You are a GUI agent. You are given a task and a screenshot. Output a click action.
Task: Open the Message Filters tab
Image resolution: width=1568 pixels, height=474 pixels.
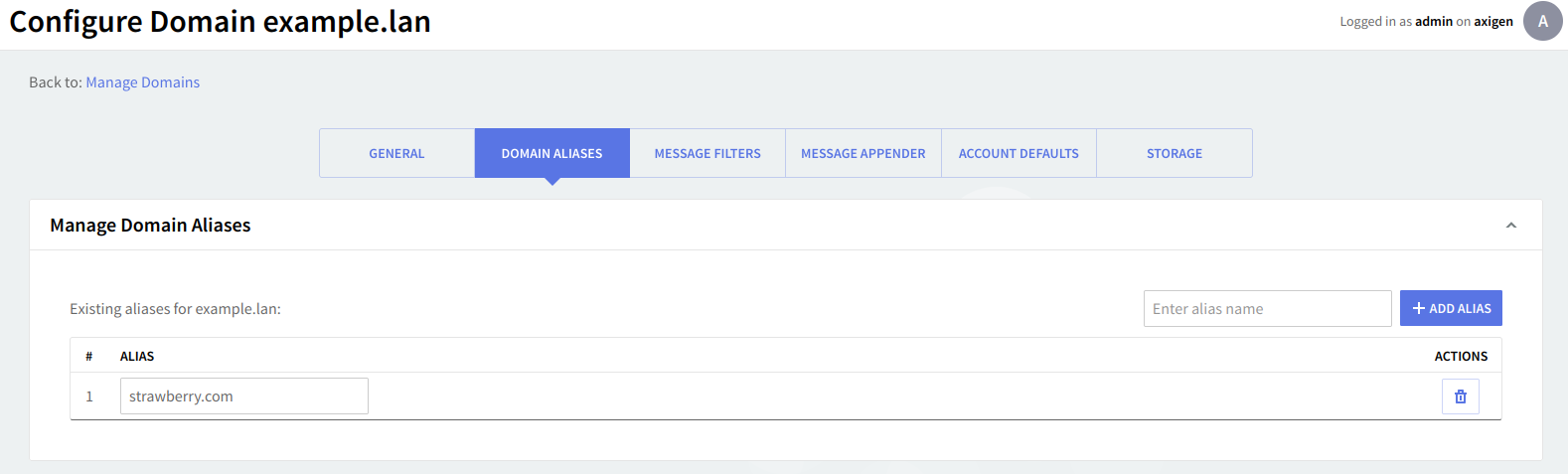pyautogui.click(x=707, y=153)
